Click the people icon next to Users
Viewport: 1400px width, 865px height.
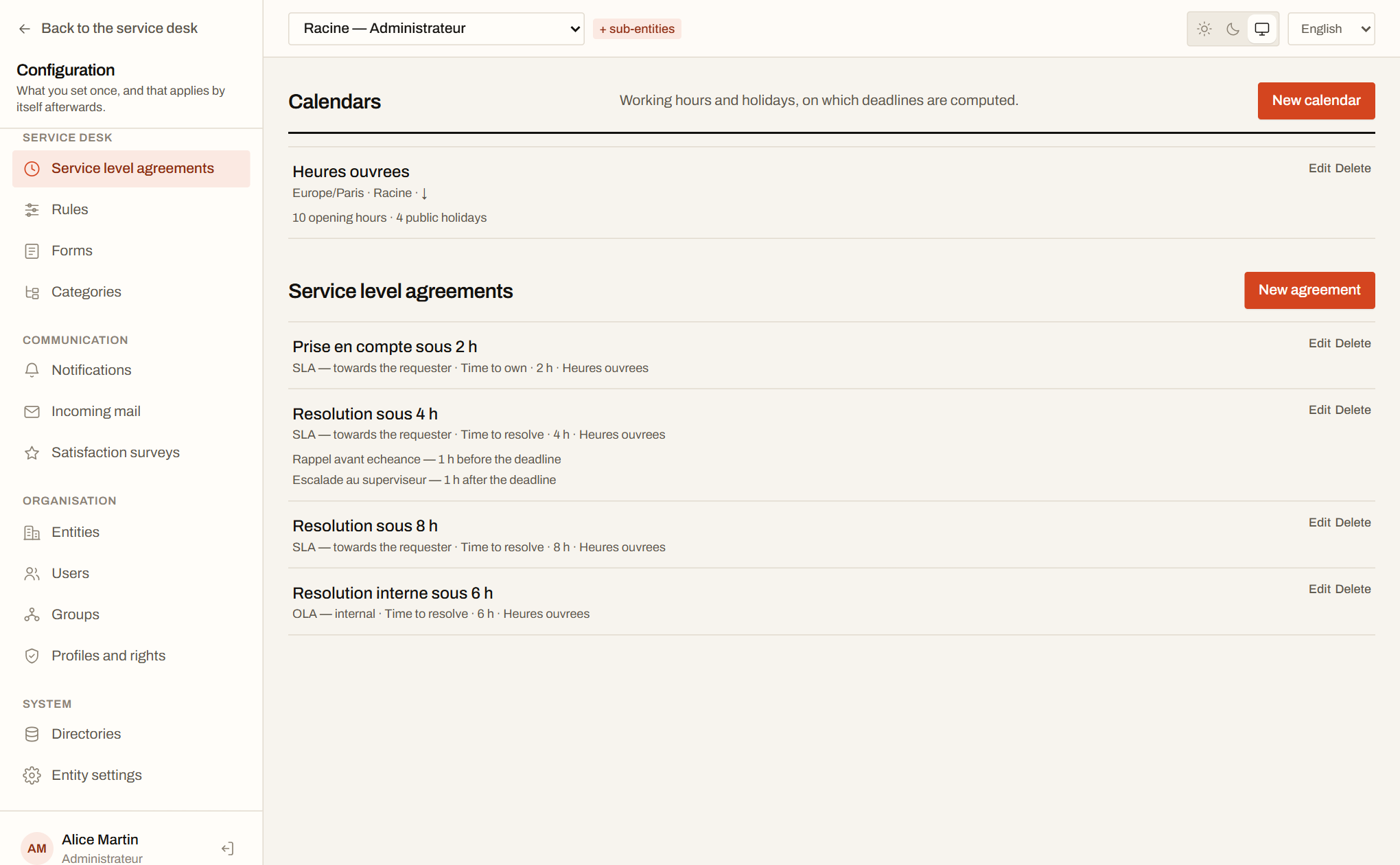tap(32, 574)
